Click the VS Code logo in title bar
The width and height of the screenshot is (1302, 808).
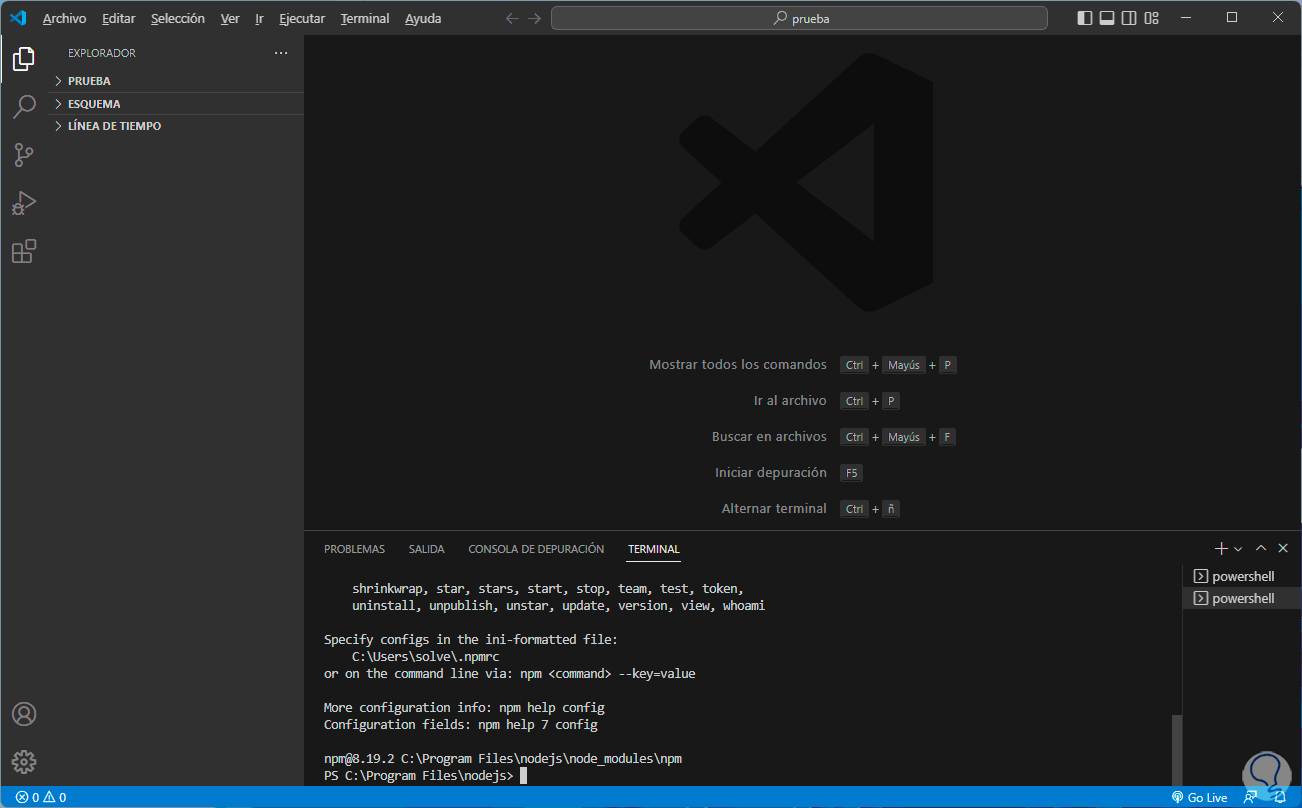tap(18, 18)
